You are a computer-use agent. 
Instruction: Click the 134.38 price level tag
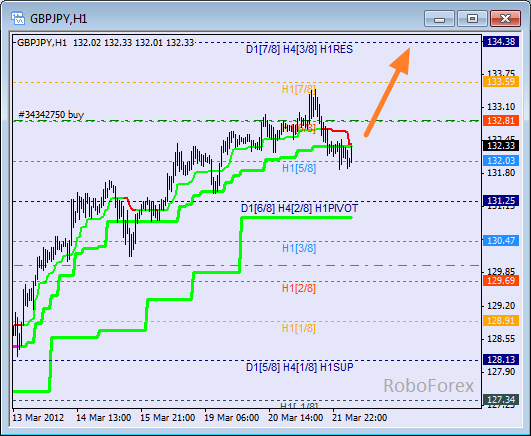pyautogui.click(x=501, y=42)
